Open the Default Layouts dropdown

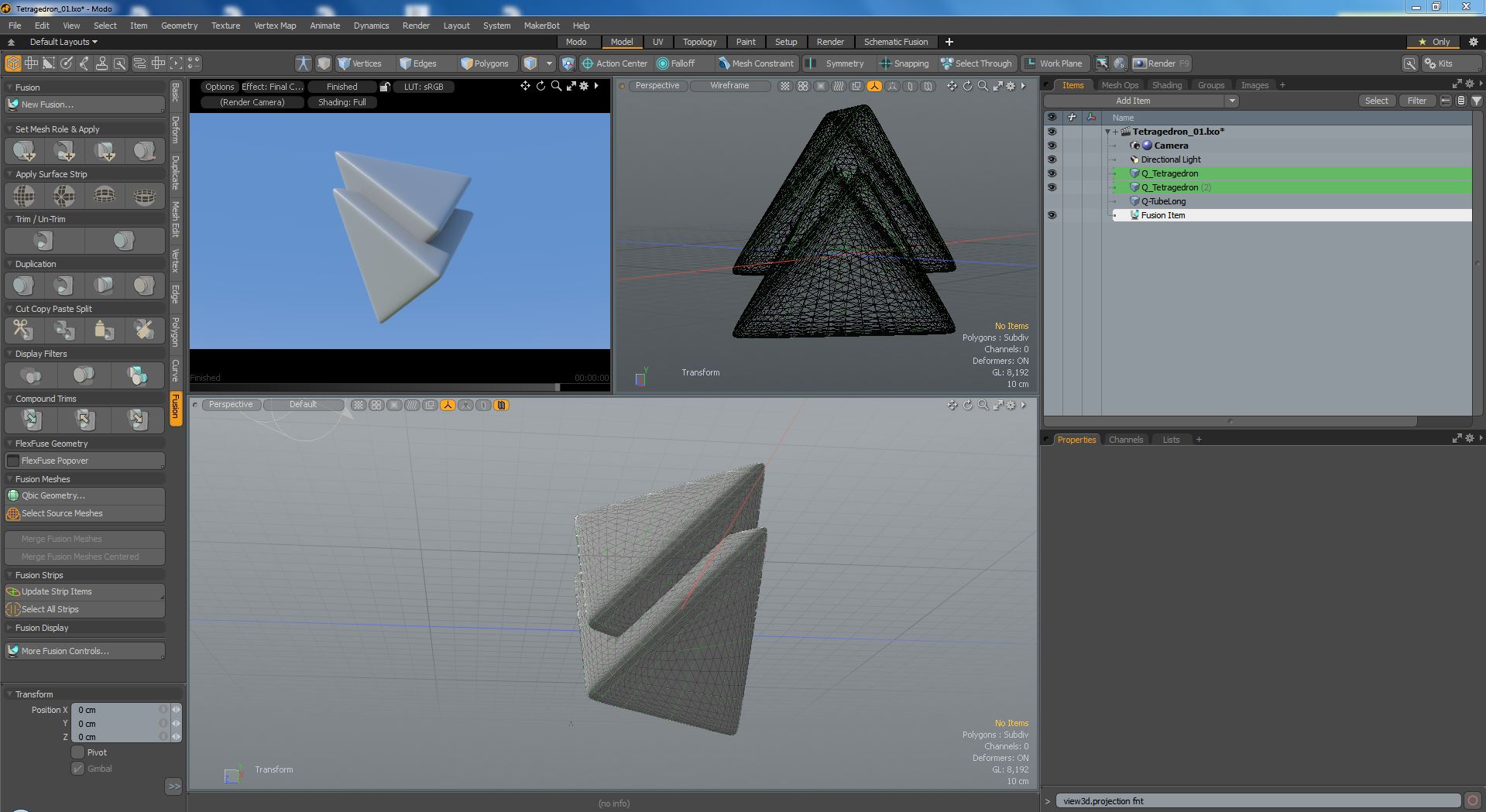[63, 42]
